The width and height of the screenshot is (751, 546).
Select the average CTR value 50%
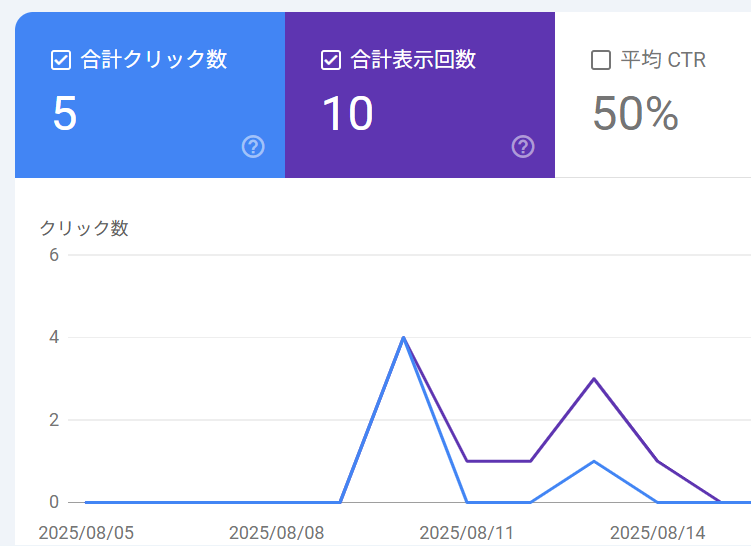click(635, 114)
